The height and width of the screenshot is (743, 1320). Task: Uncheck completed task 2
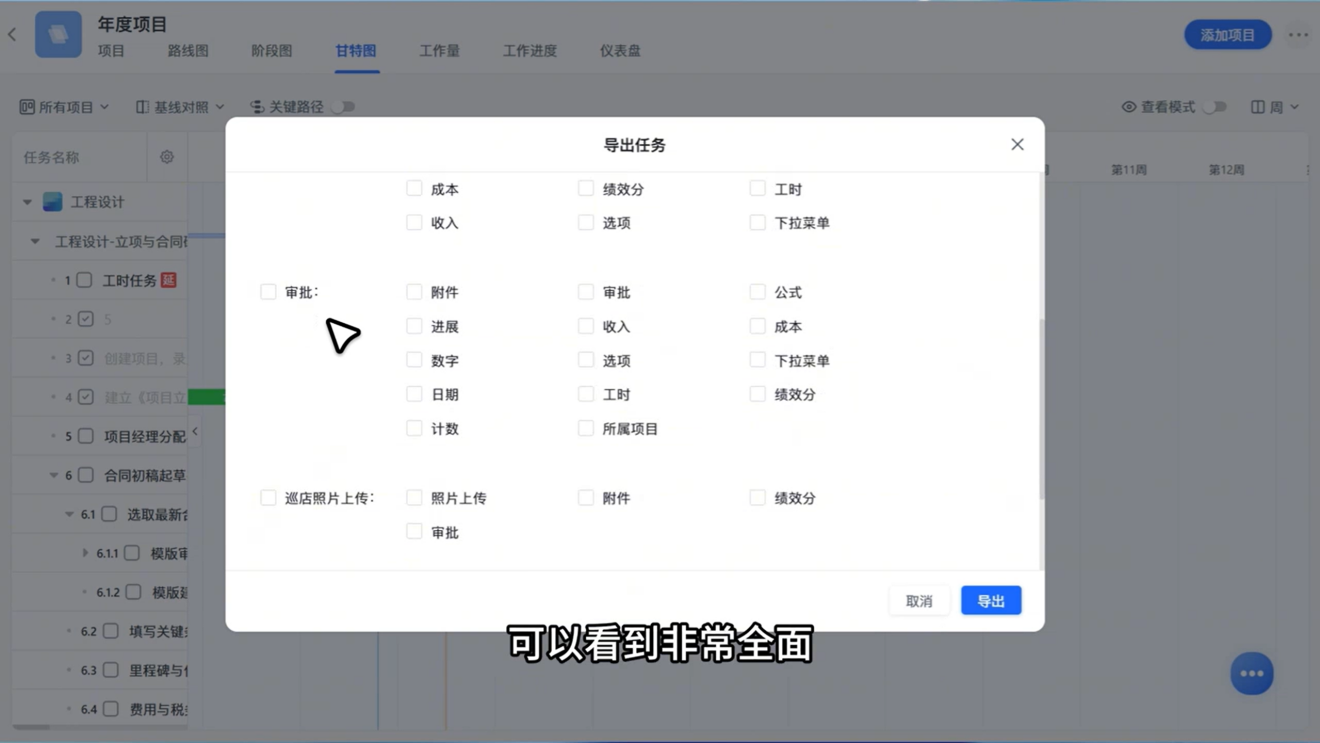pos(86,319)
